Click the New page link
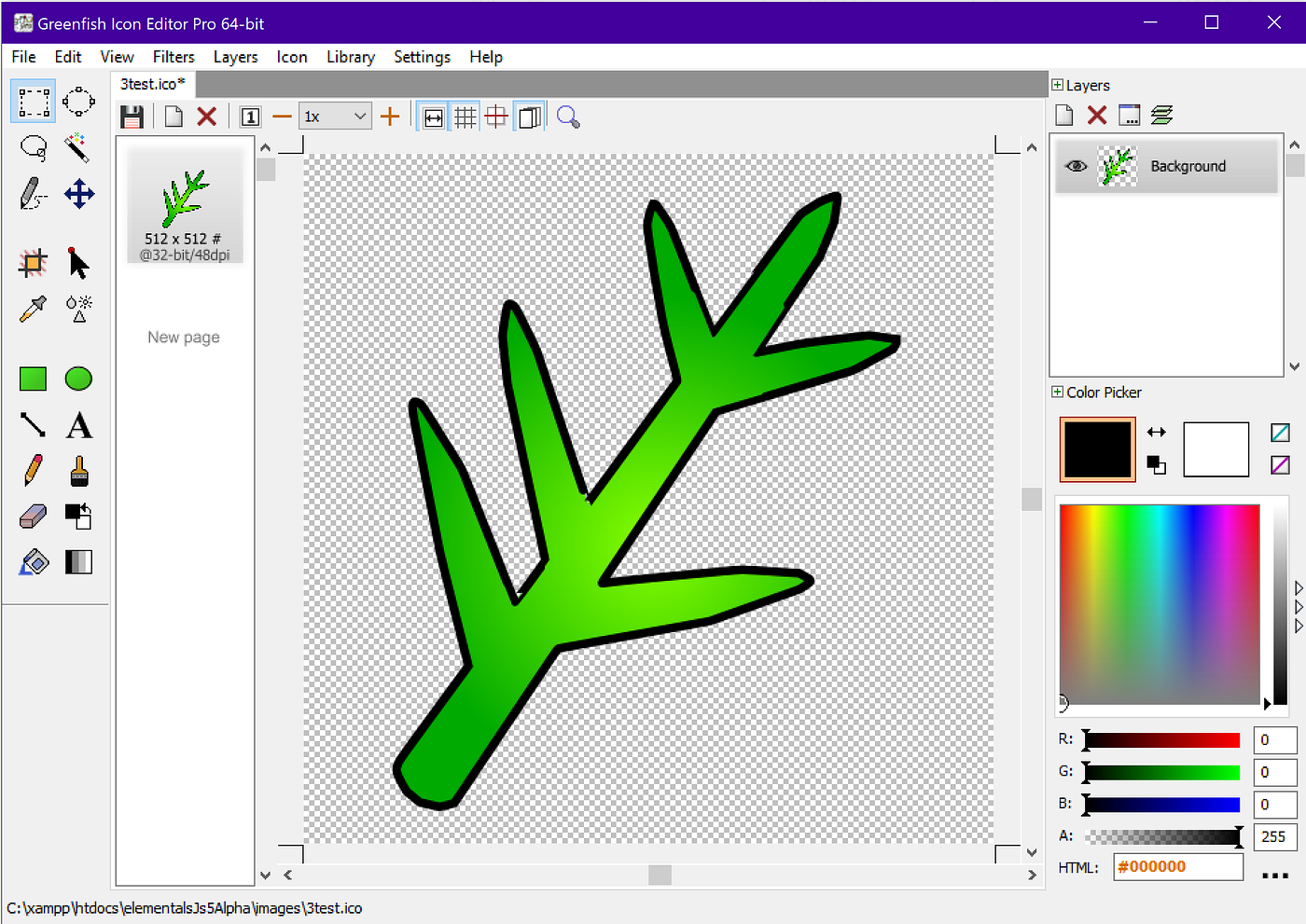The width and height of the screenshot is (1306, 924). click(184, 338)
